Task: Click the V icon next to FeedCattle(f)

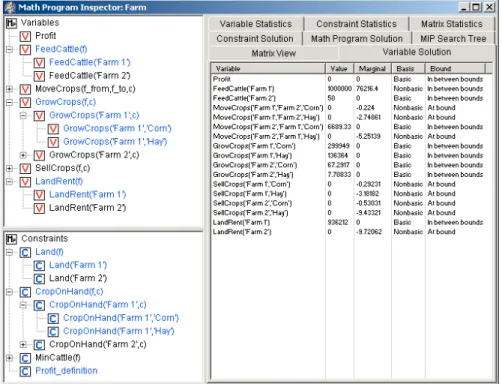Action: click(x=25, y=49)
